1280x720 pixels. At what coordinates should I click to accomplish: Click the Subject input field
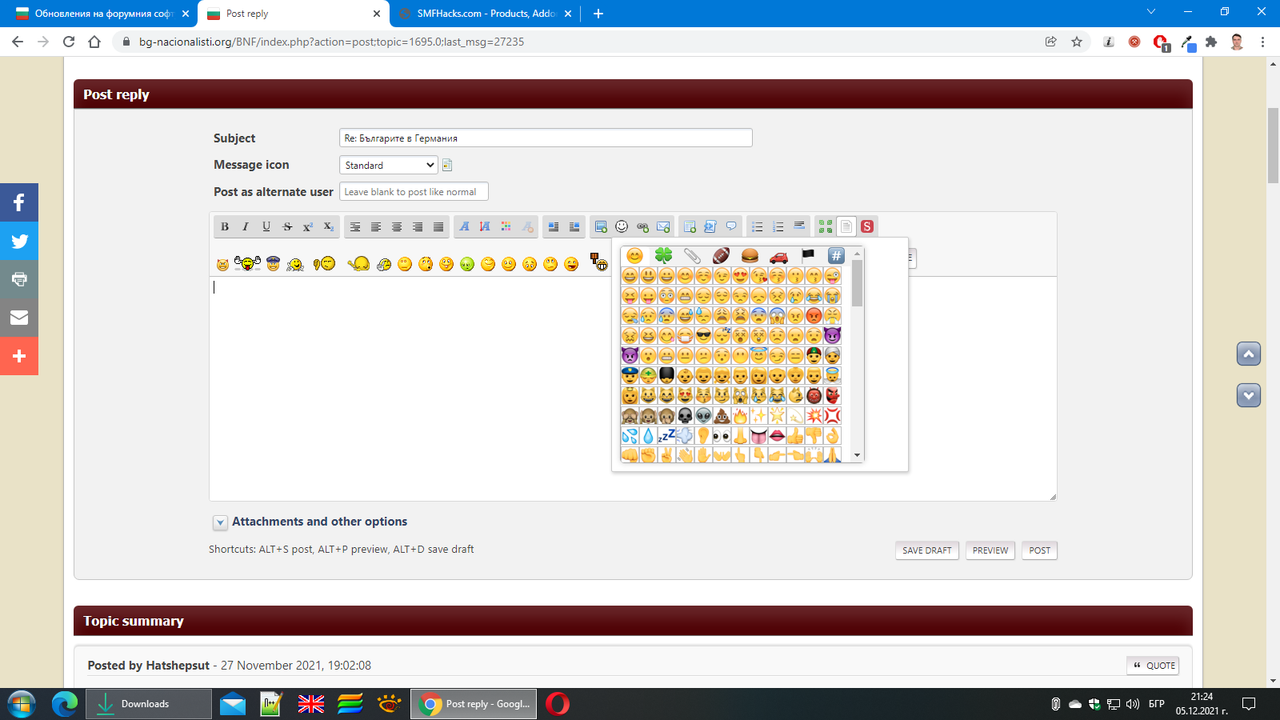(546, 138)
